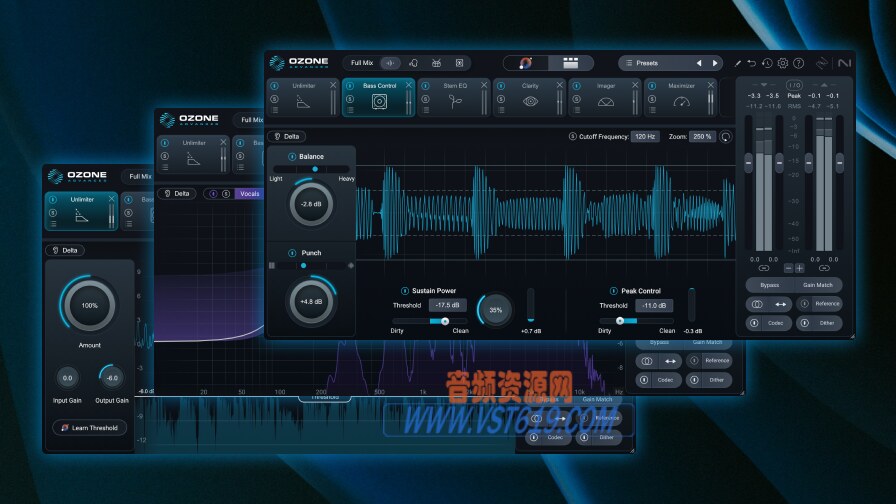
Task: Select the bass stem focus icon
Action: click(459, 63)
